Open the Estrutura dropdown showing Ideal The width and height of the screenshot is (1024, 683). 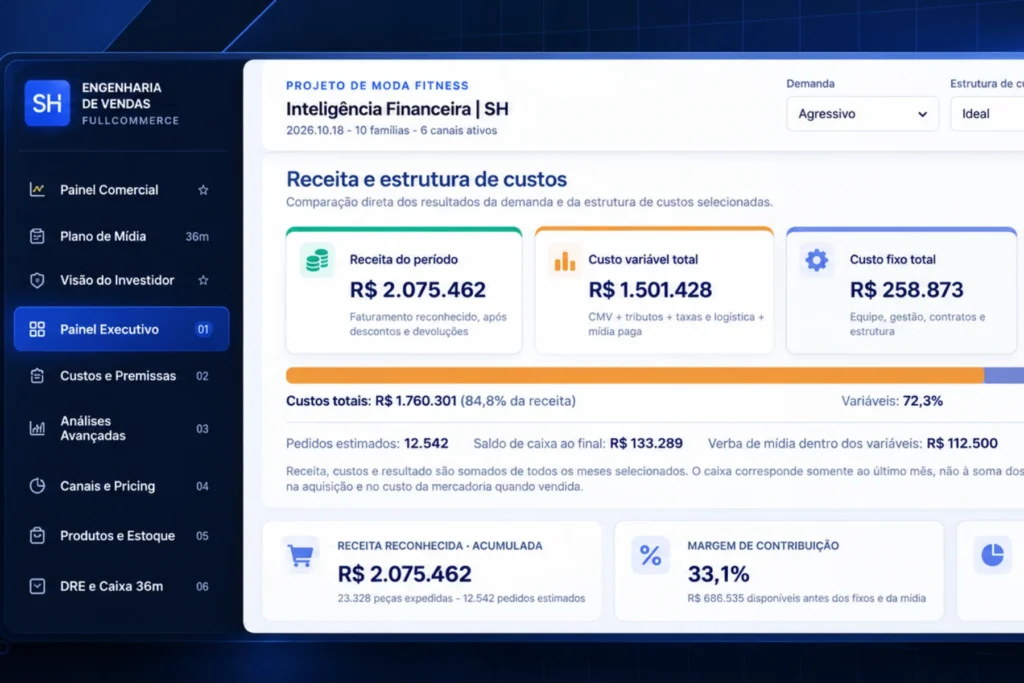click(x=987, y=114)
